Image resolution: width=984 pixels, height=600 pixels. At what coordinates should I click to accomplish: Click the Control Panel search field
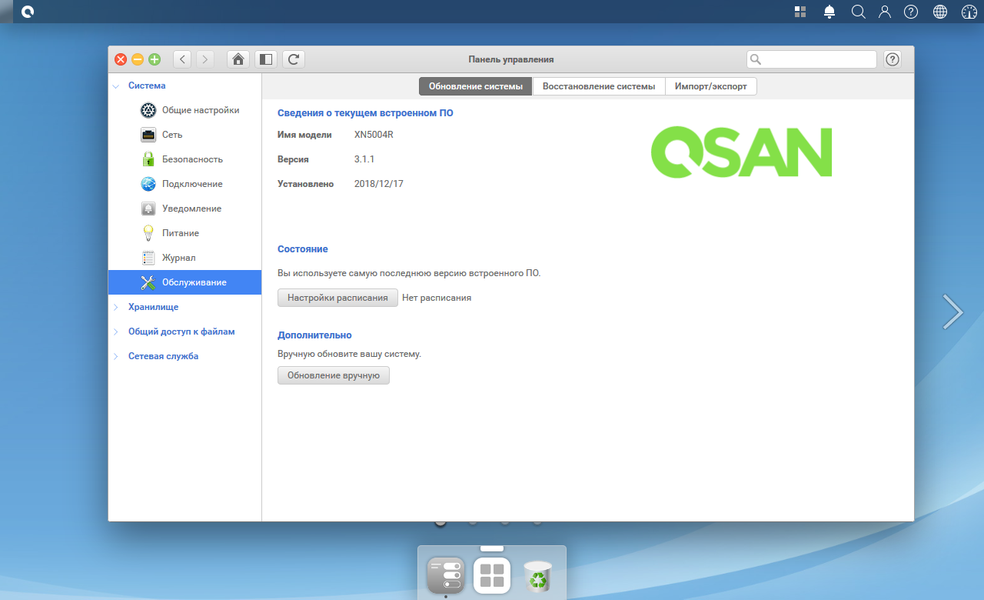(x=811, y=59)
